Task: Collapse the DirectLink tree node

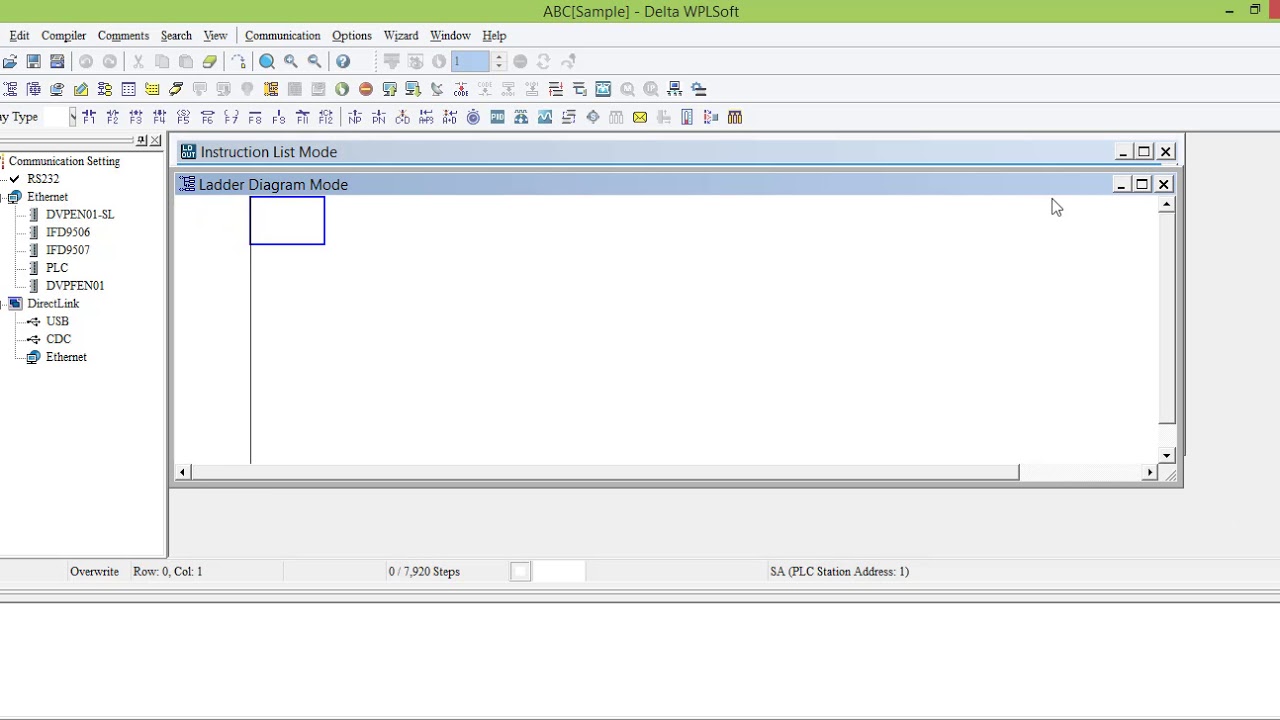Action: 1,303
